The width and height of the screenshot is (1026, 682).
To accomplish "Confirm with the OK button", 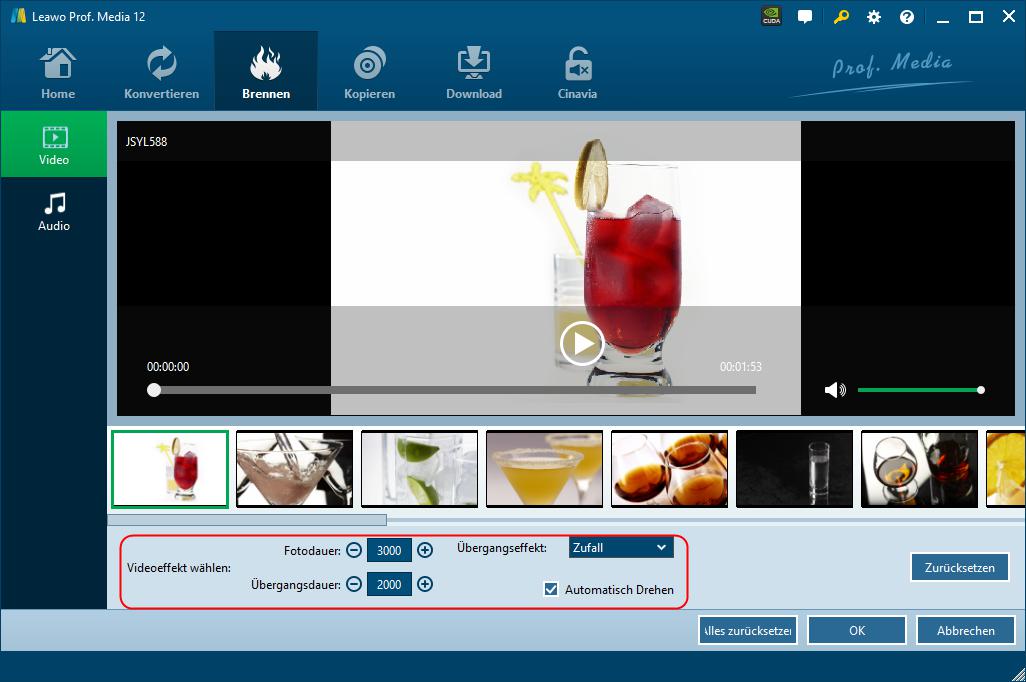I will click(857, 631).
